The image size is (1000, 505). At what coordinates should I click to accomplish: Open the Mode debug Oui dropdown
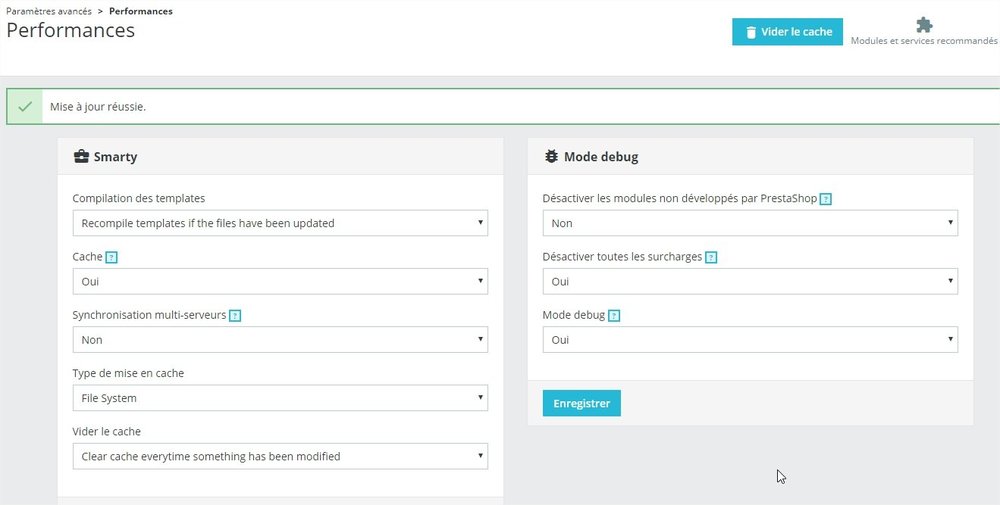pyautogui.click(x=750, y=340)
